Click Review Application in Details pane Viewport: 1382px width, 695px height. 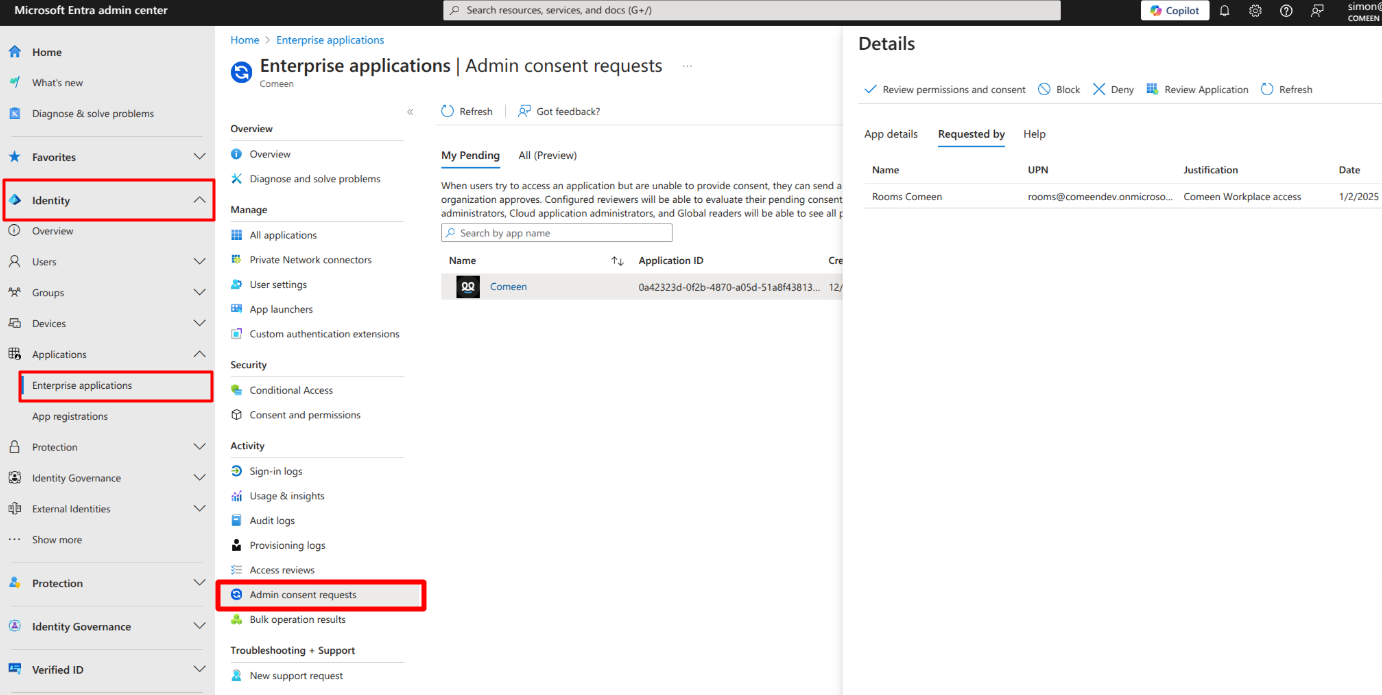[x=1197, y=90]
